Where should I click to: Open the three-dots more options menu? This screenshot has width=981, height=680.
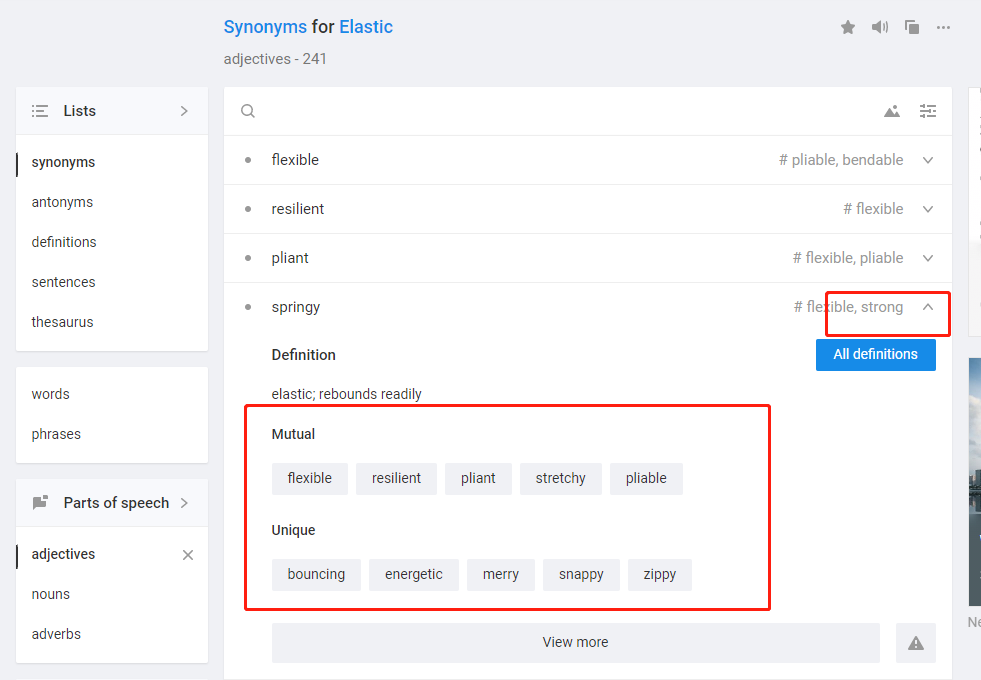(943, 28)
